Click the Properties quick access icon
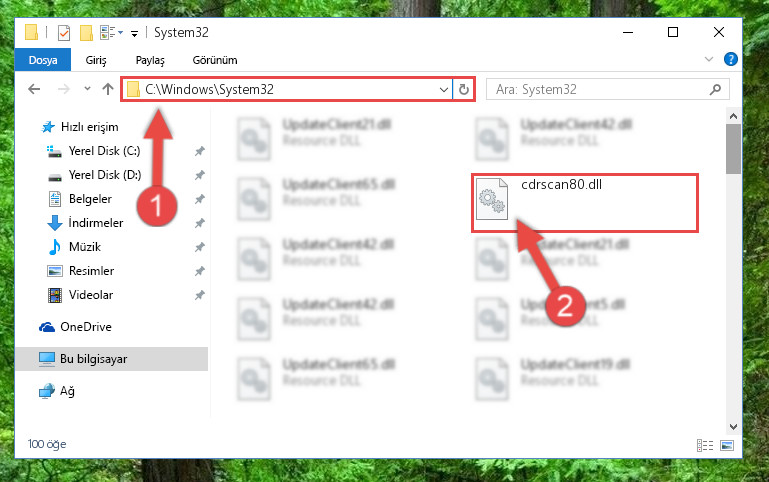 64,33
